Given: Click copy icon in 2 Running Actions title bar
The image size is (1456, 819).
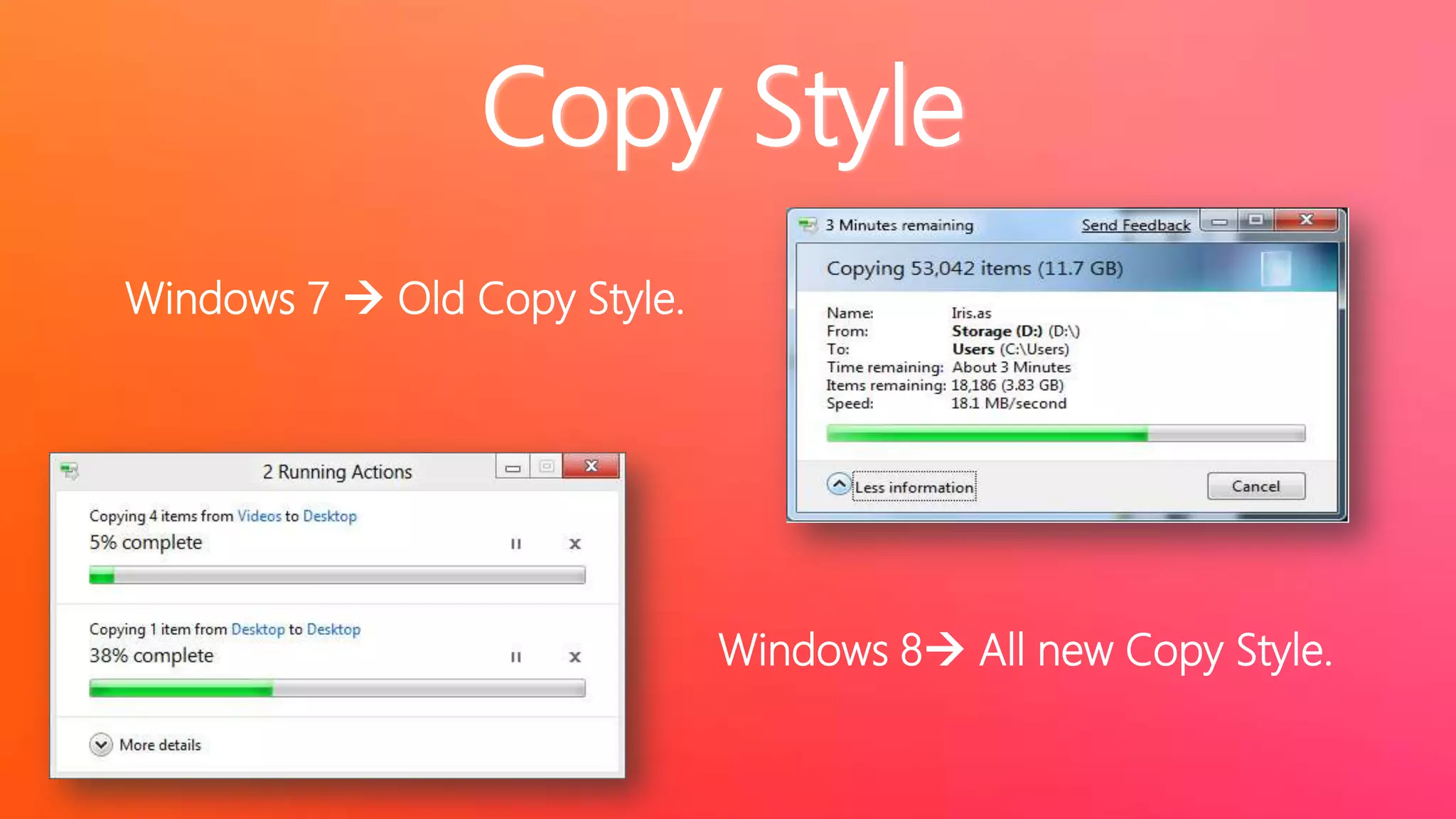Looking at the screenshot, I should pos(70,471).
